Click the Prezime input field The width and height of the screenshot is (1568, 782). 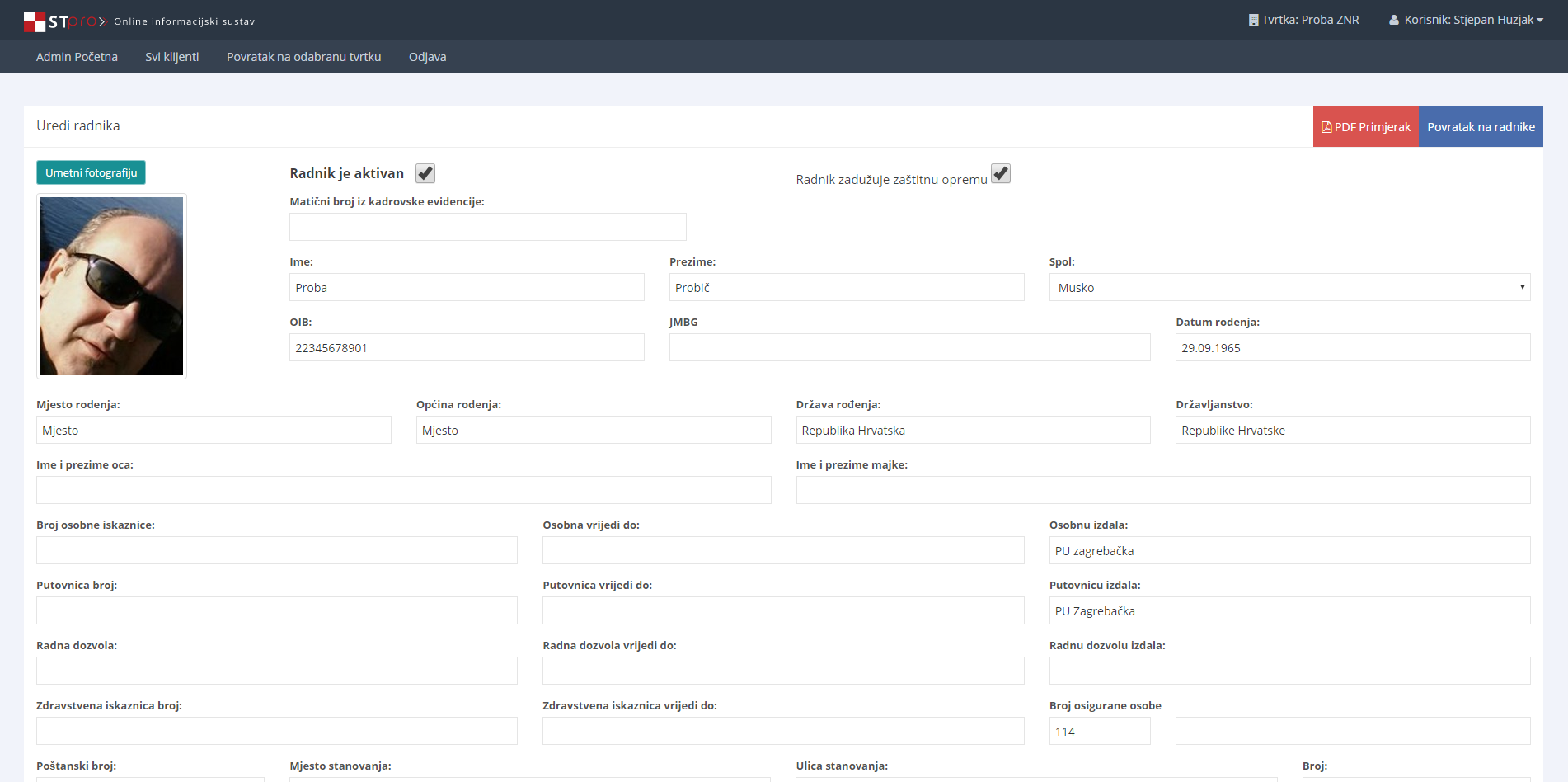click(x=846, y=287)
